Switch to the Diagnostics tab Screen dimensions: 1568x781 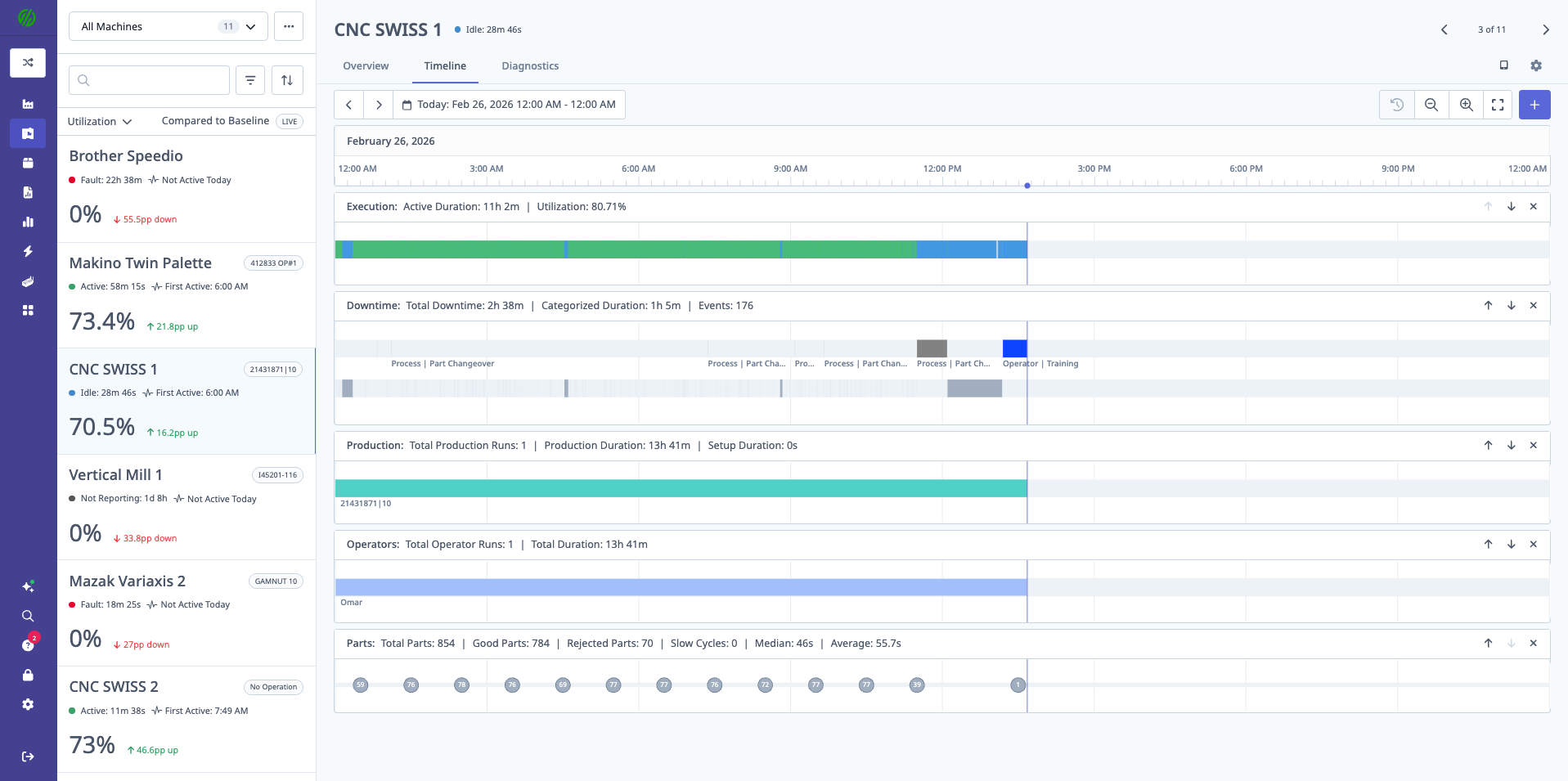tap(530, 65)
